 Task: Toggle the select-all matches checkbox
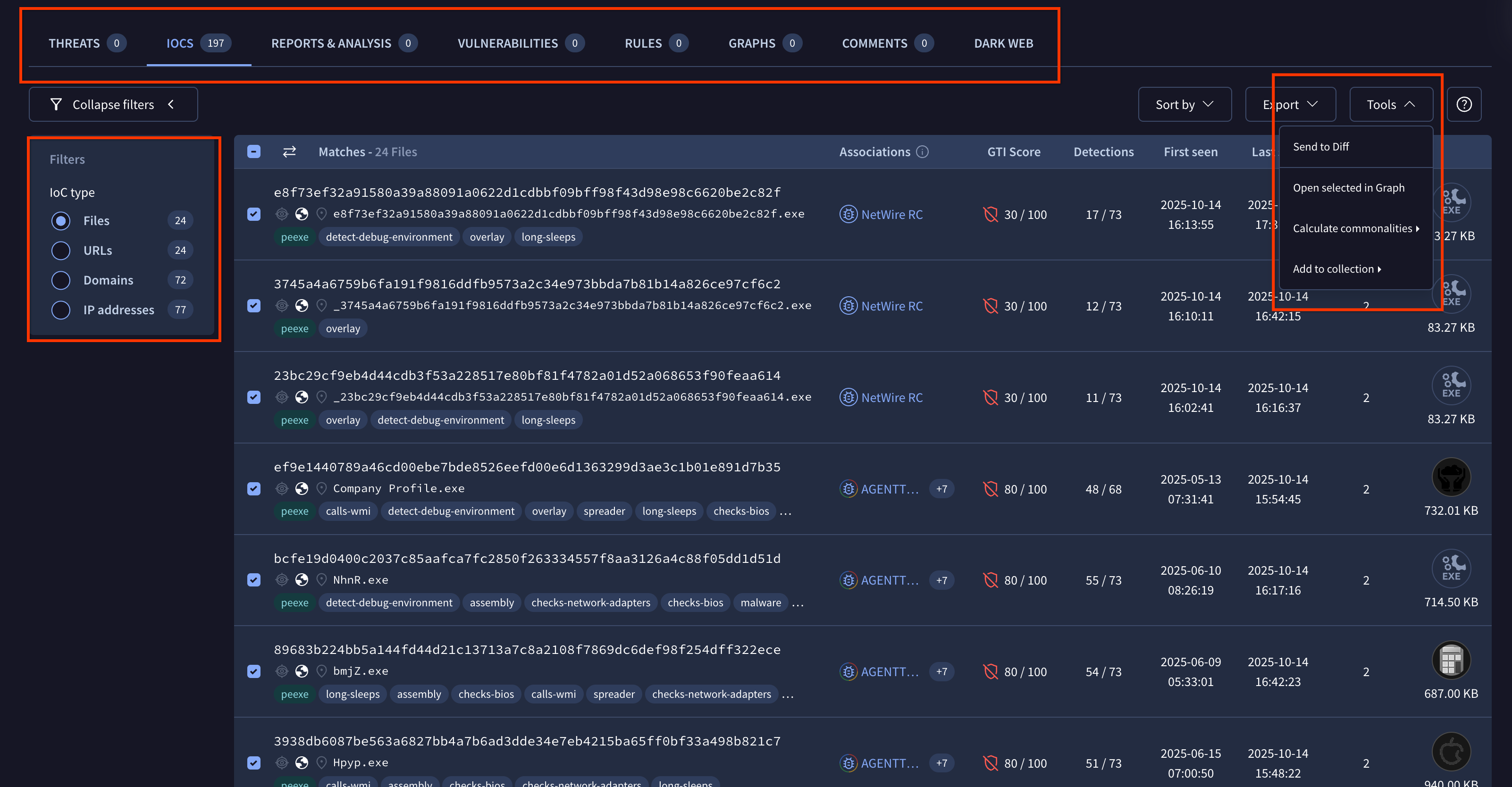pyautogui.click(x=253, y=152)
